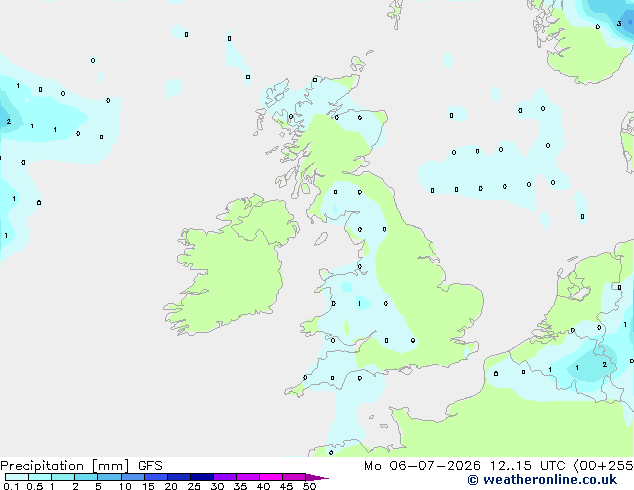Click the '0.5' legend scale value
634x490 pixels.
[35, 486]
